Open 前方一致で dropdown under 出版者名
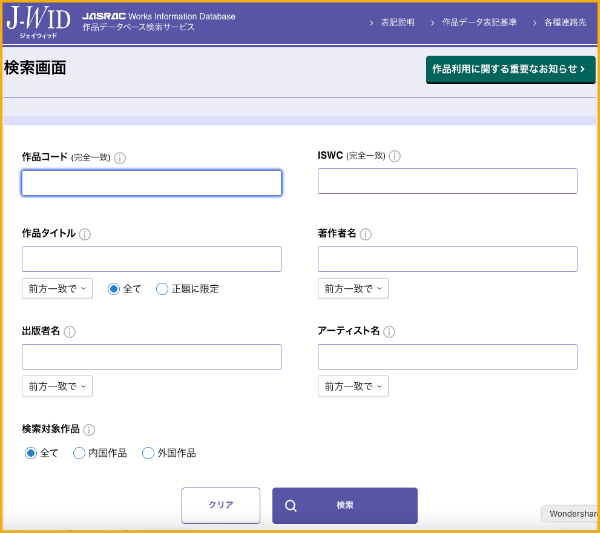Screen dimensions: 600x533 click(57, 386)
